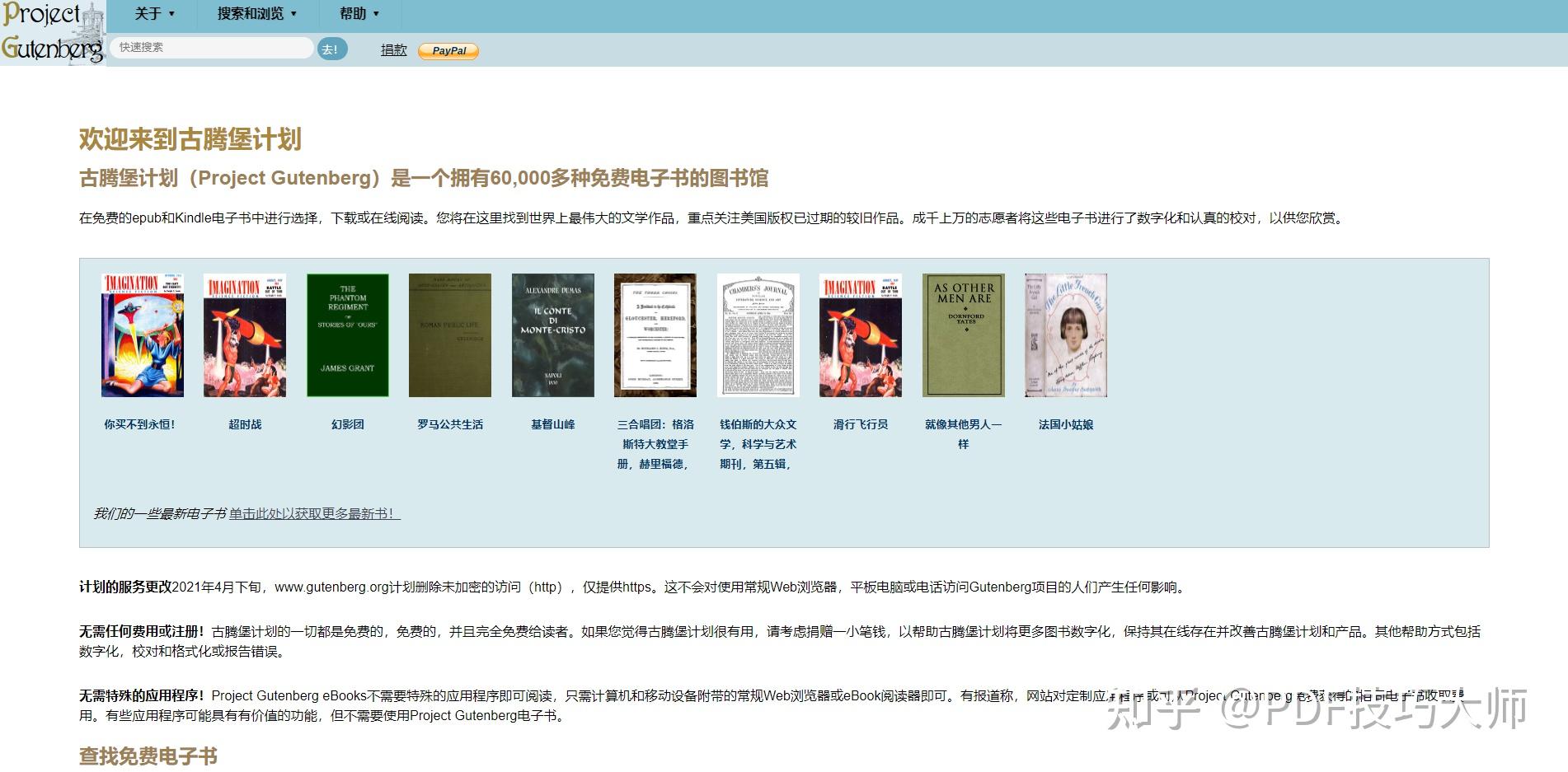
Task: Click the 无需任何费用或注册! bold text
Action: click(142, 632)
